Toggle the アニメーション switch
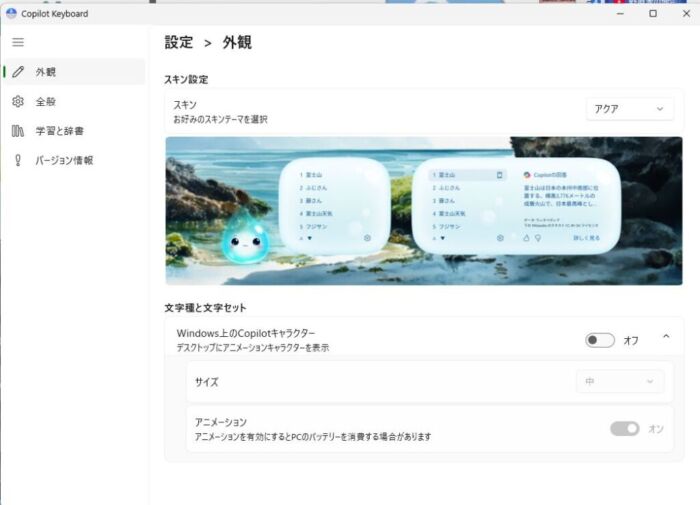The width and height of the screenshot is (700, 505). pos(625,428)
